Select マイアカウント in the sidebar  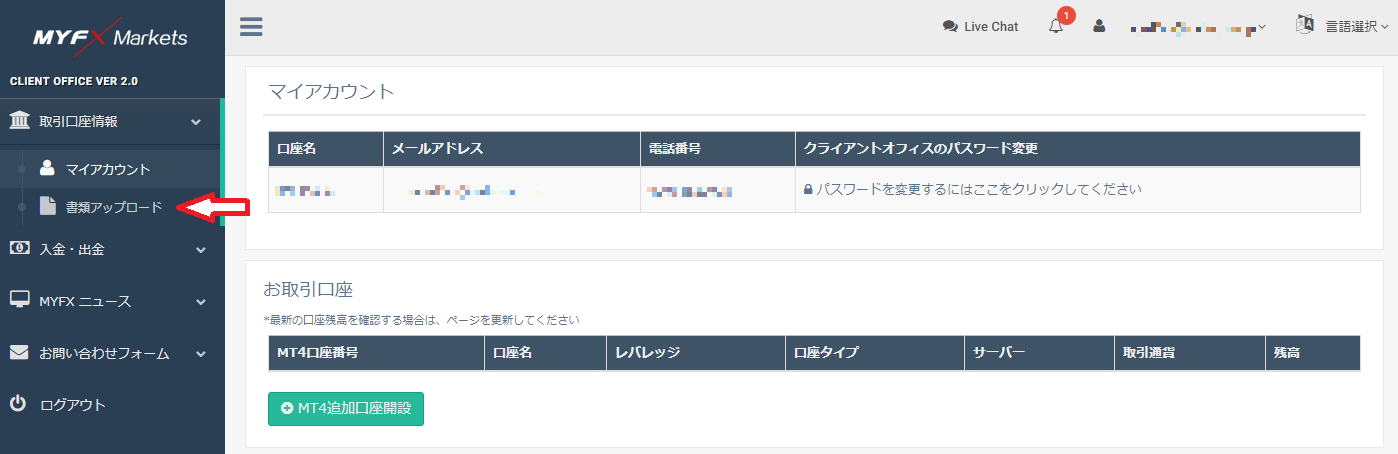point(107,169)
